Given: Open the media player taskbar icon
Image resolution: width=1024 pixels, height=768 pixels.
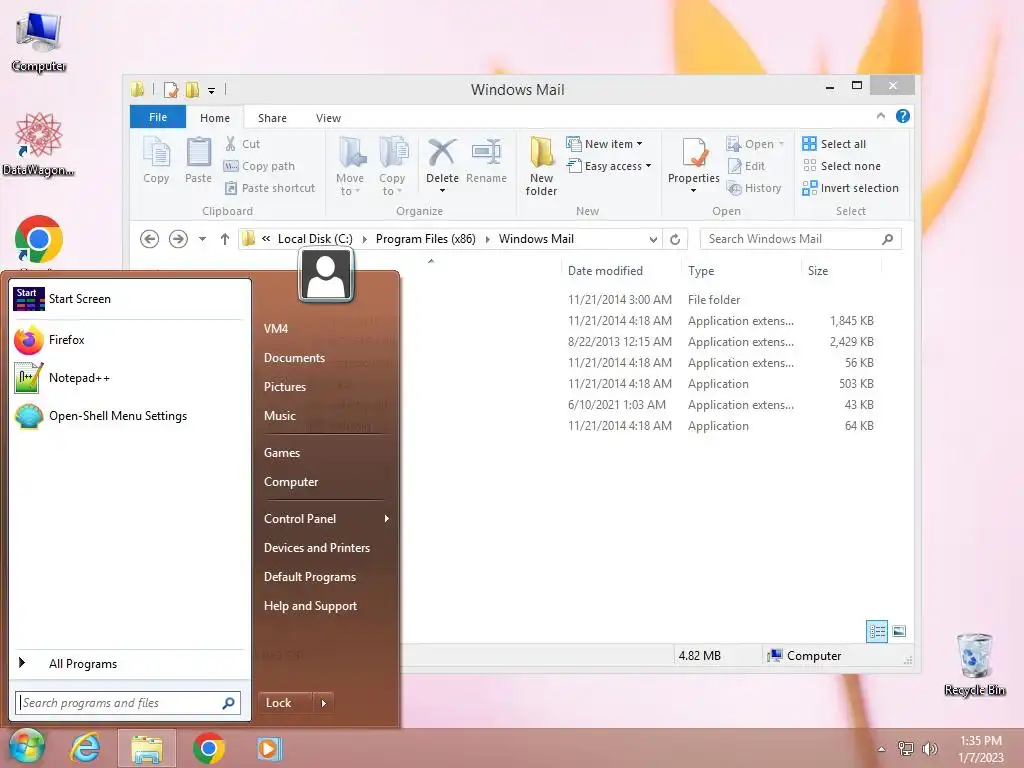Looking at the screenshot, I should click(x=269, y=748).
